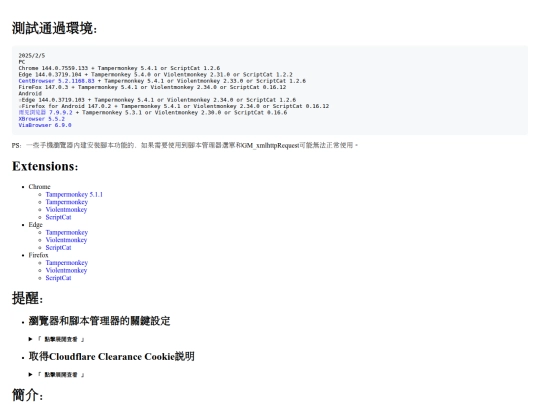
Task: Click the Edge 144.0.3719.104 PC line
Action: pyautogui.click(x=155, y=74)
